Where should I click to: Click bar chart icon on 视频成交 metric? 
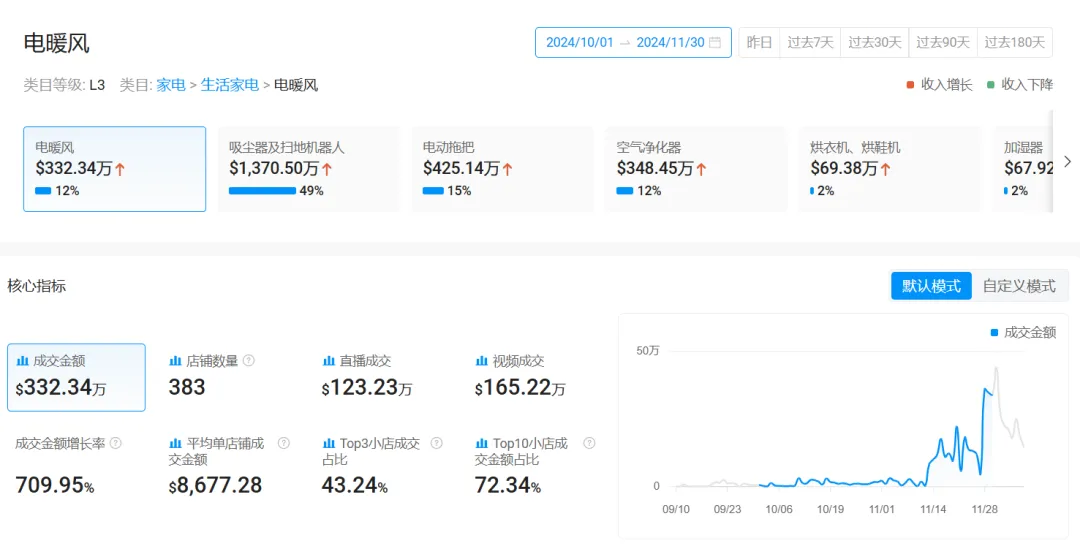click(x=482, y=361)
